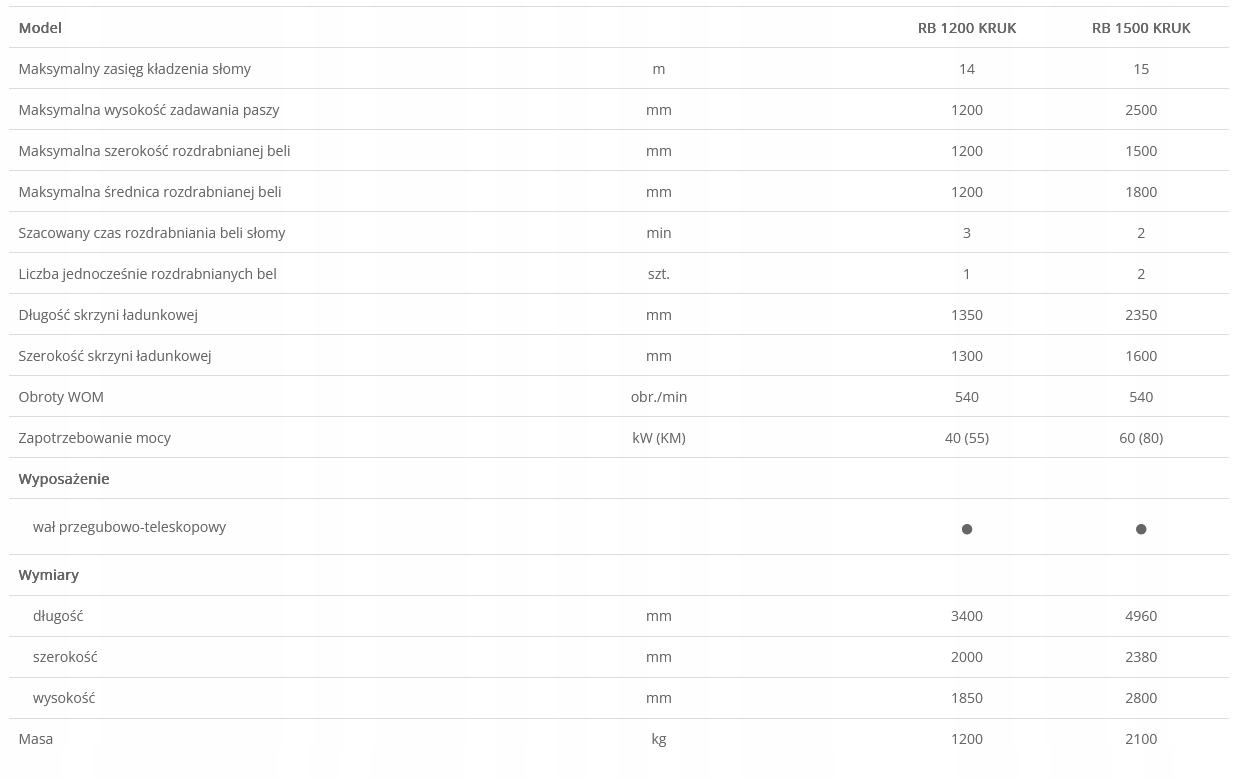Click the RB 1500 KRUK equipment dot
The image size is (1236, 779).
click(1141, 529)
